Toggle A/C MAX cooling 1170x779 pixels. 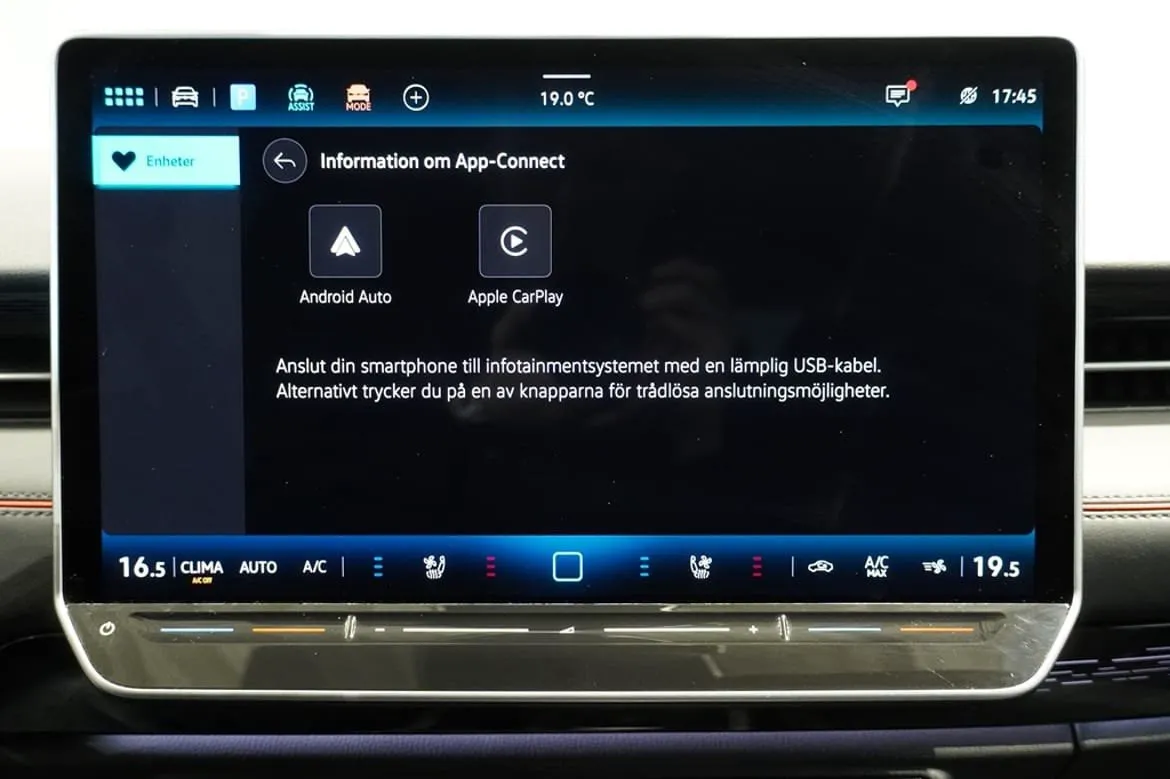pos(876,566)
